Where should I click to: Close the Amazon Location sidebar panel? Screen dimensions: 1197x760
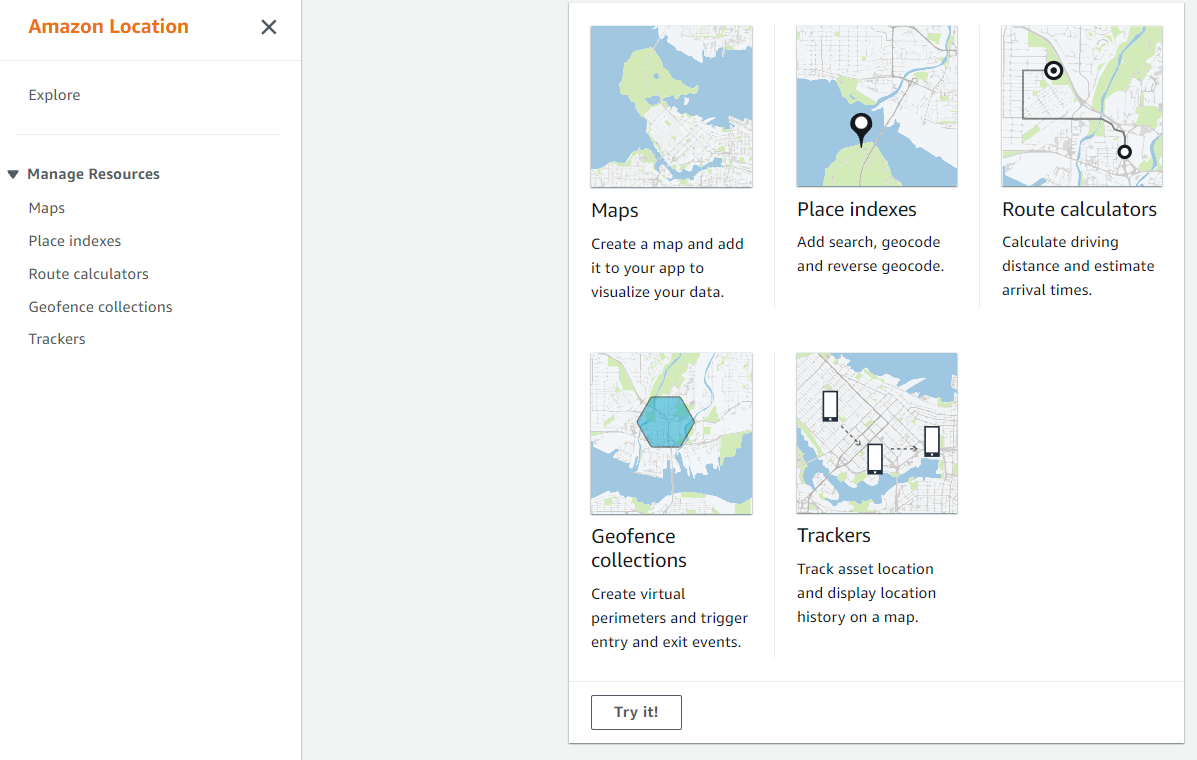pyautogui.click(x=268, y=27)
